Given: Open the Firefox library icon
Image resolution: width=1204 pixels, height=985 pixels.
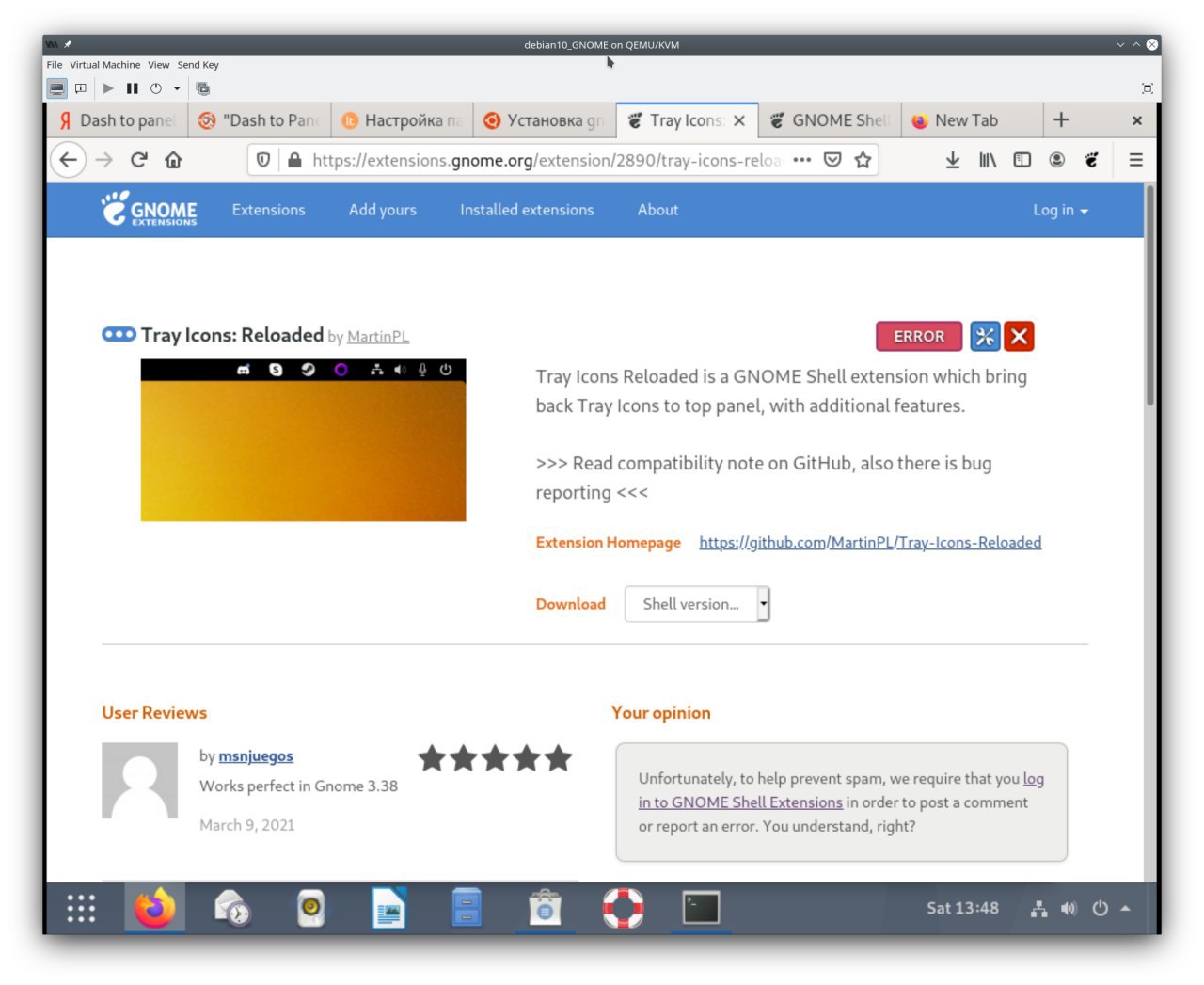Looking at the screenshot, I should (x=988, y=160).
